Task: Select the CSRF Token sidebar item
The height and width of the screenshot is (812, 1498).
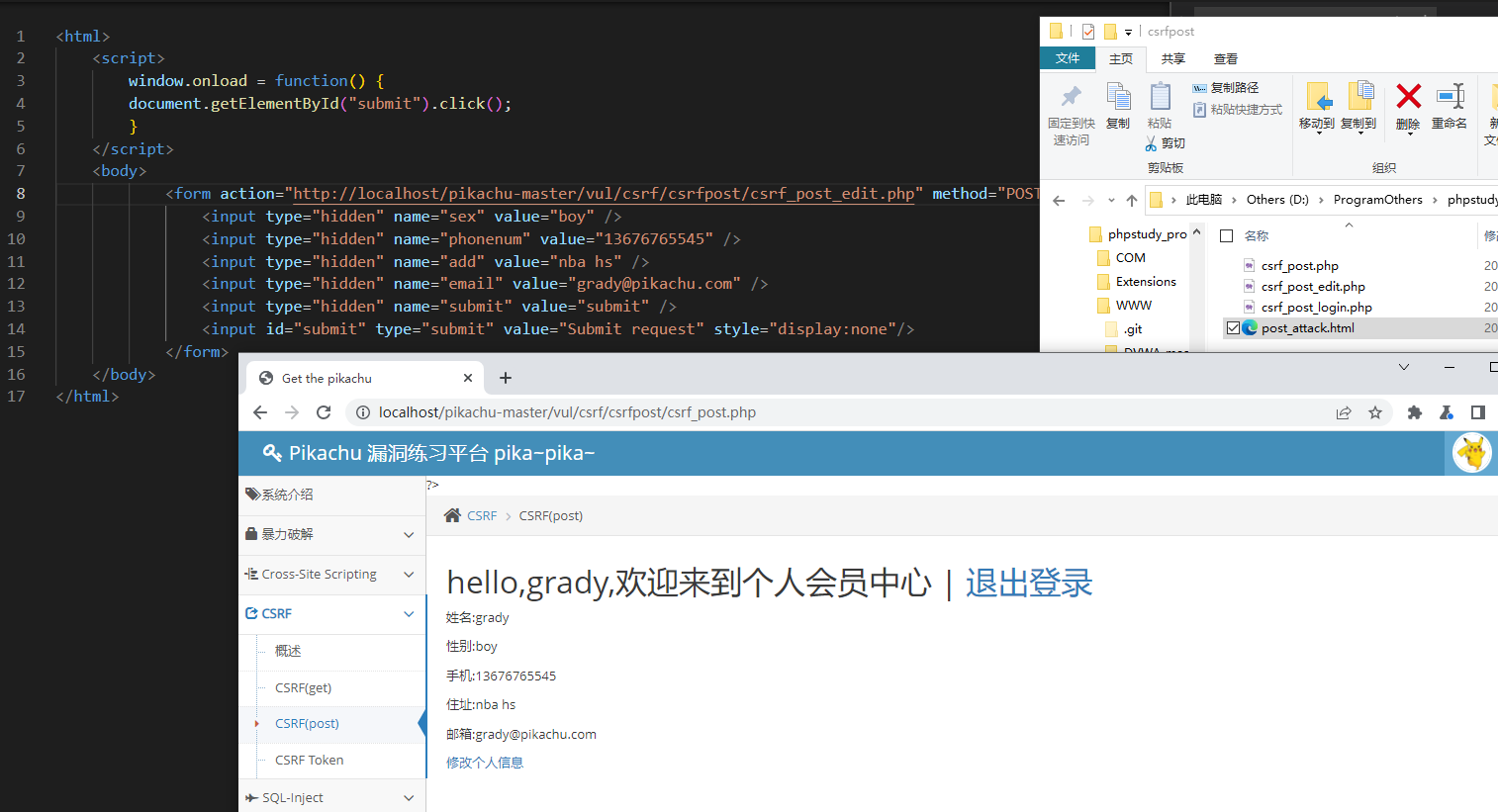Action: 310,761
